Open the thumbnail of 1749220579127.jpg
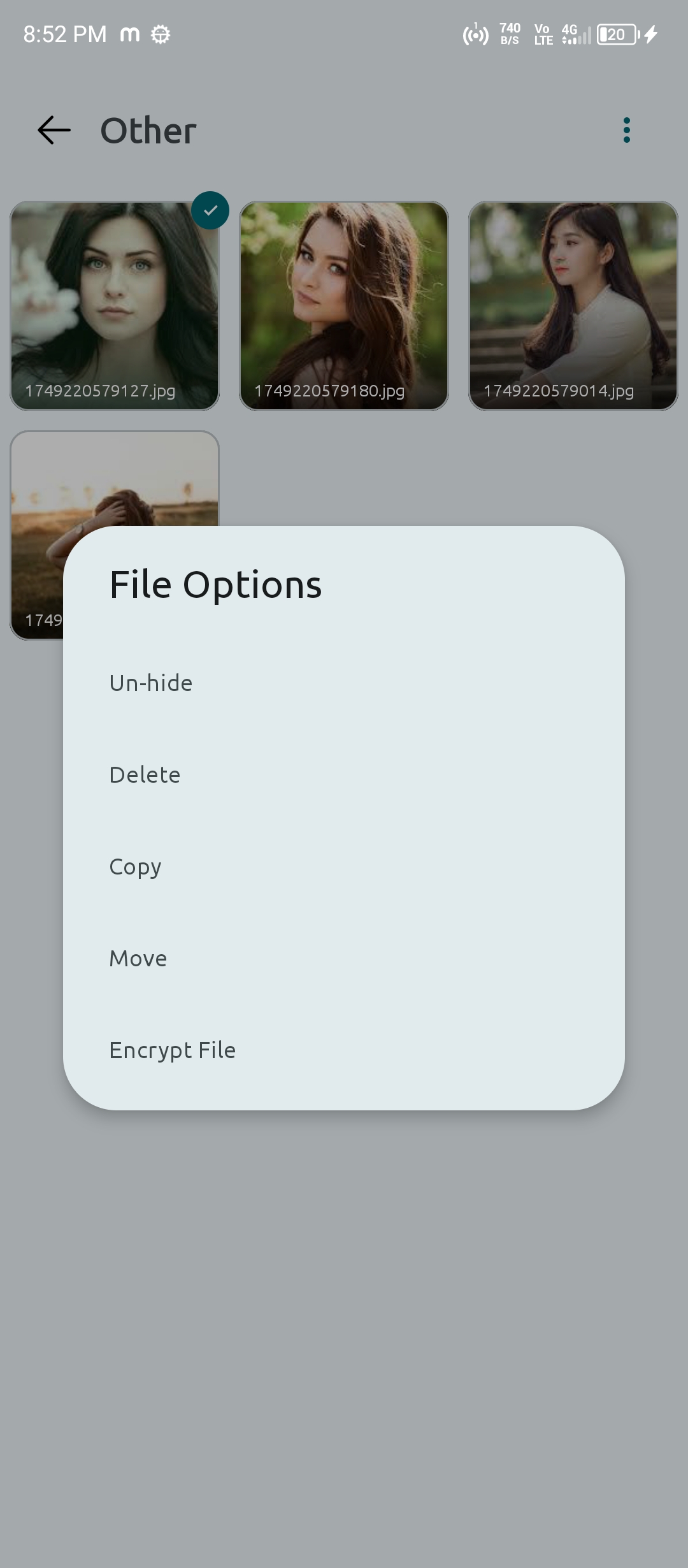The height and width of the screenshot is (1568, 688). point(115,305)
